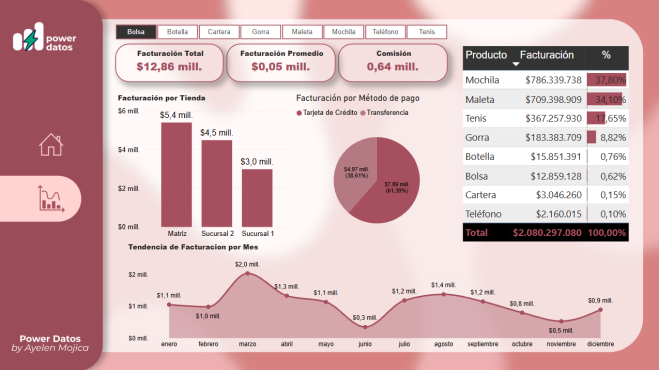Image resolution: width=659 pixels, height=370 pixels.
Task: Click the by Ayelen Mojica credit text
Action: (x=50, y=348)
